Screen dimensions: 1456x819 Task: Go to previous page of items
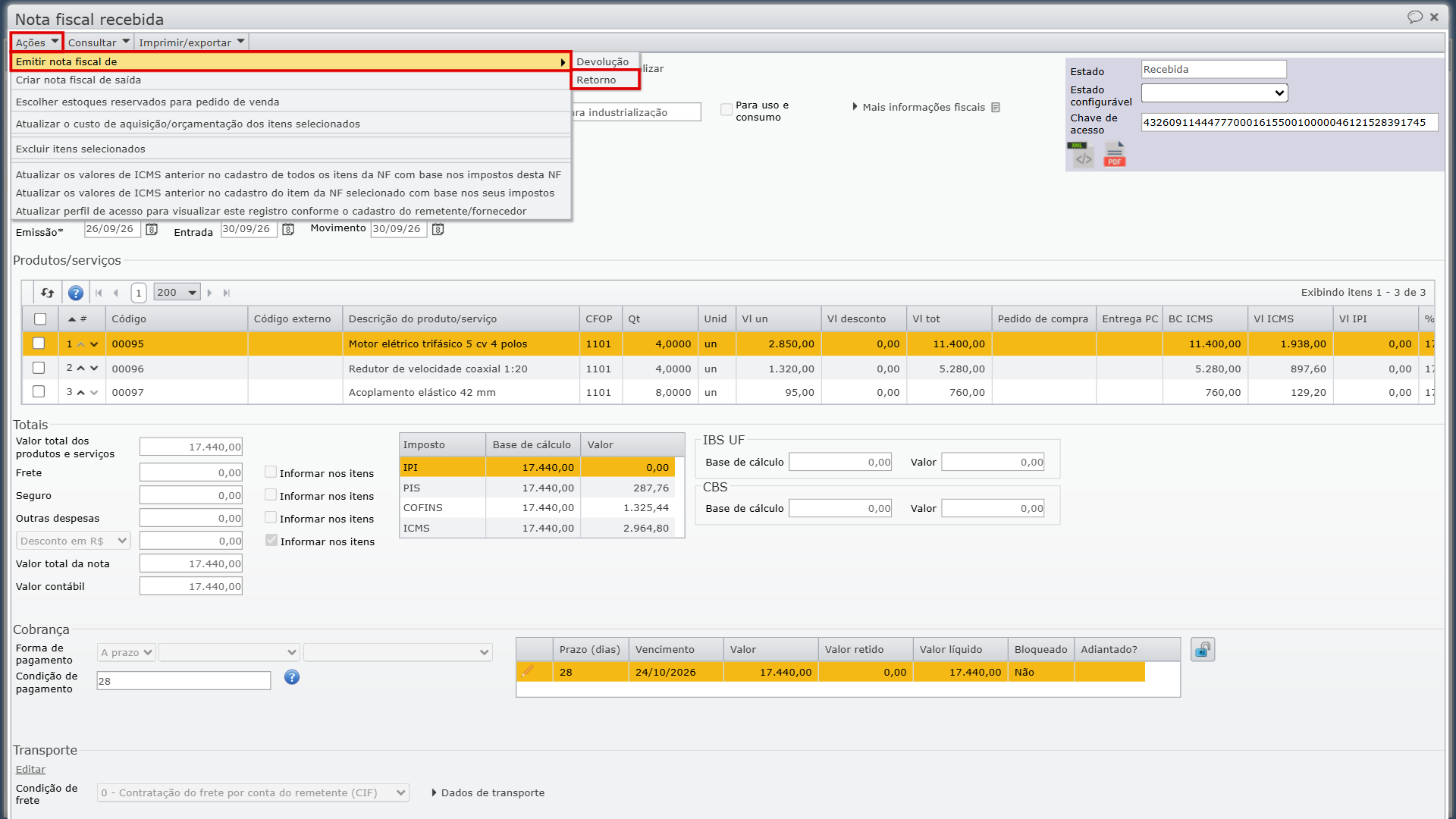(116, 293)
